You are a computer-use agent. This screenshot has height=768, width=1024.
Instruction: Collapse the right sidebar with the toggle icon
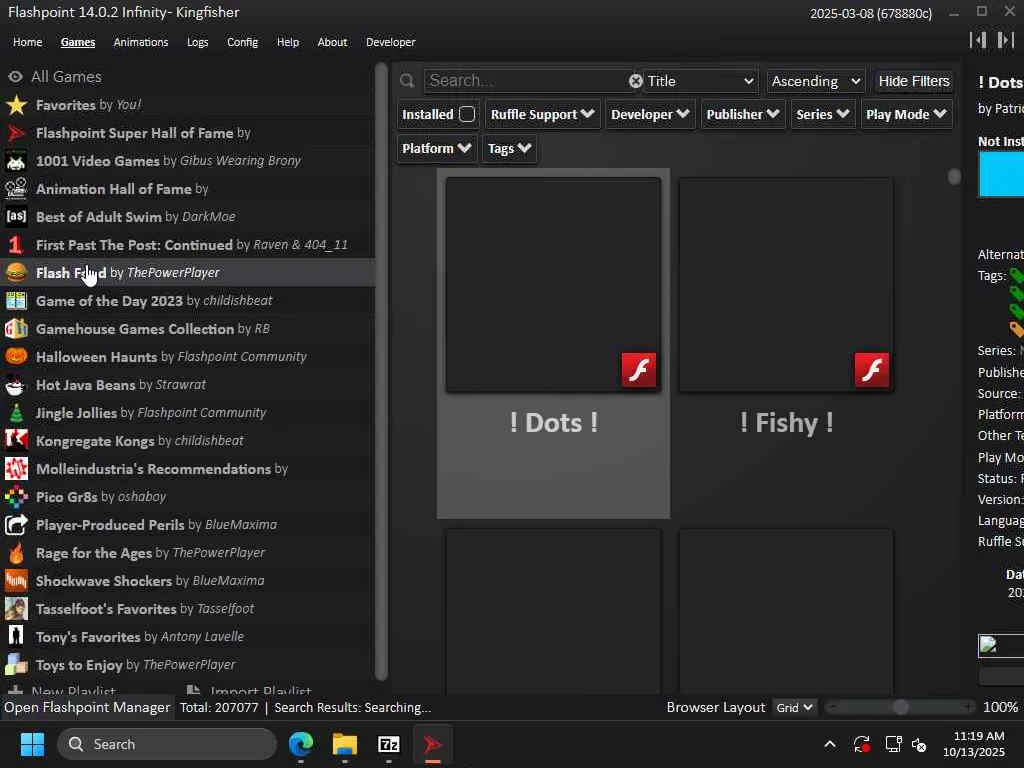[x=1006, y=40]
